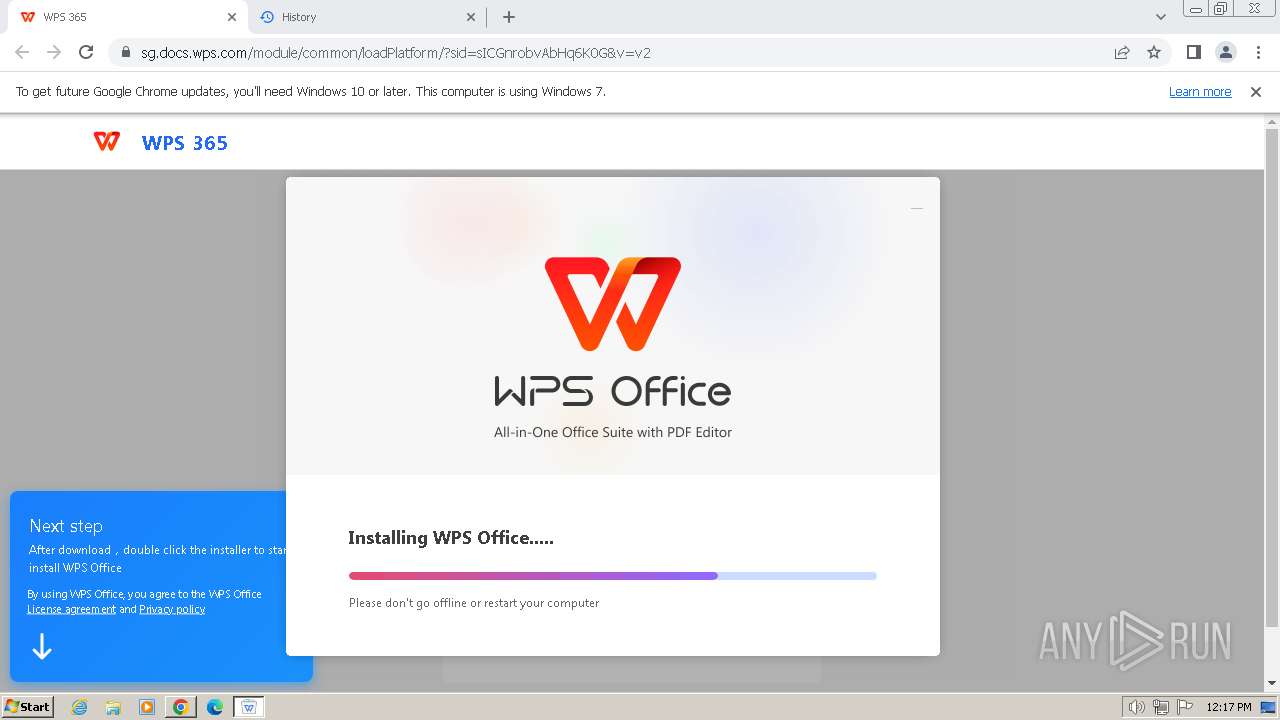Image resolution: width=1280 pixels, height=720 pixels.
Task: Go forward to next page
Action: tap(54, 52)
